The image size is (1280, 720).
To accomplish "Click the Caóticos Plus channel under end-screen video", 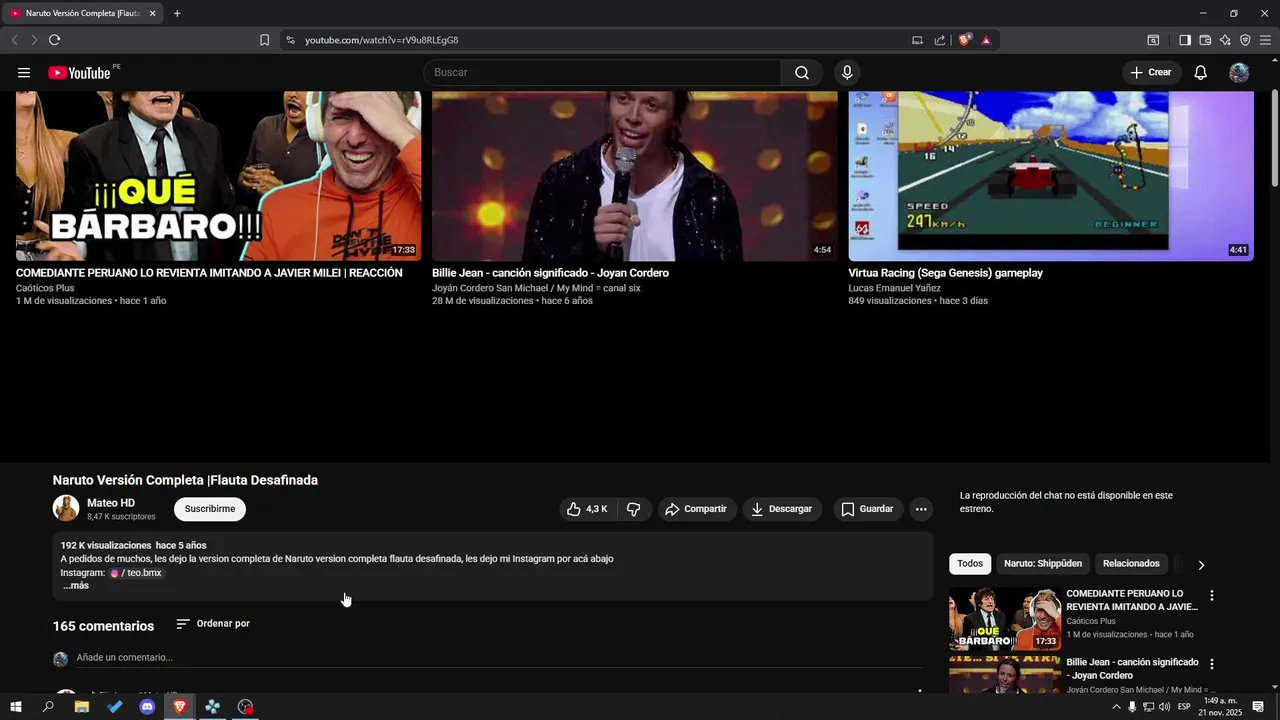I will [x=45, y=288].
